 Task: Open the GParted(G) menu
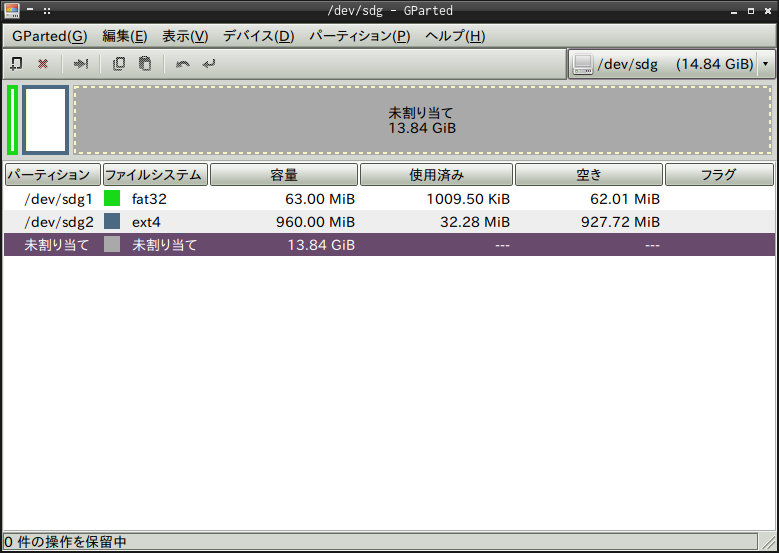coord(50,36)
